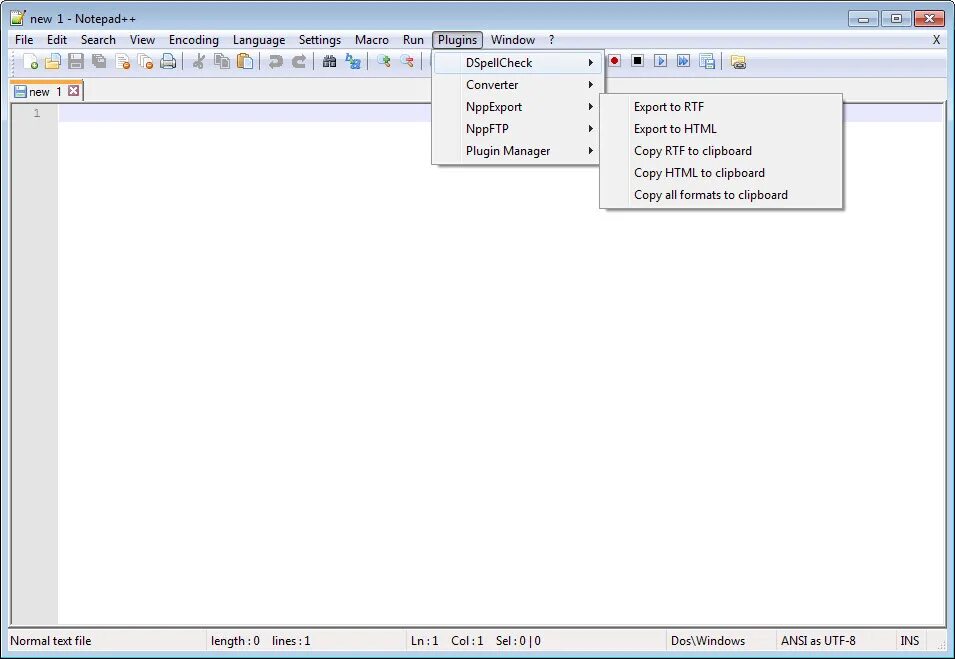The image size is (955, 659).
Task: Open the Edit menu
Action: 57,40
